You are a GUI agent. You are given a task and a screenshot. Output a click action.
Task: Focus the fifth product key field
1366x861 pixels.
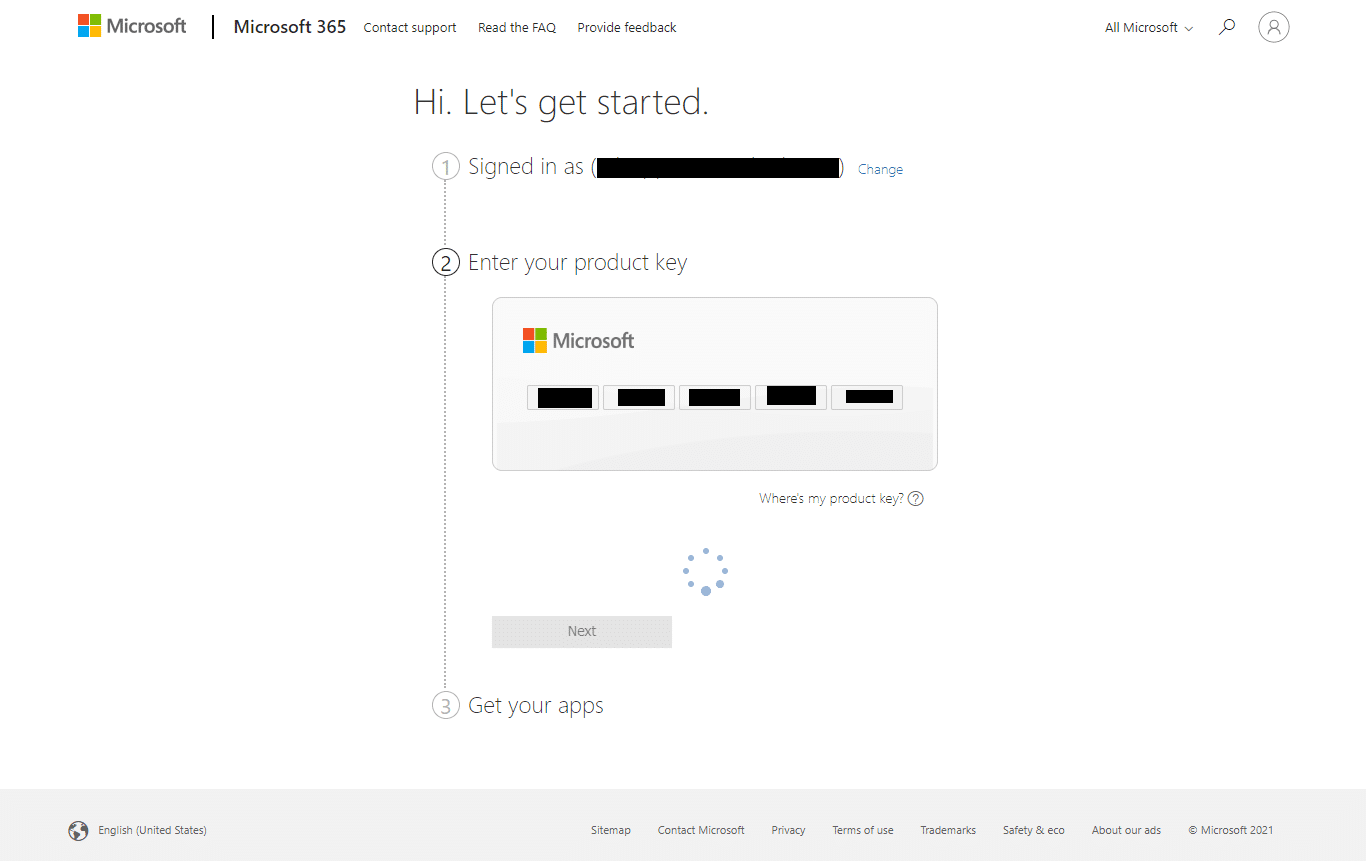[867, 397]
